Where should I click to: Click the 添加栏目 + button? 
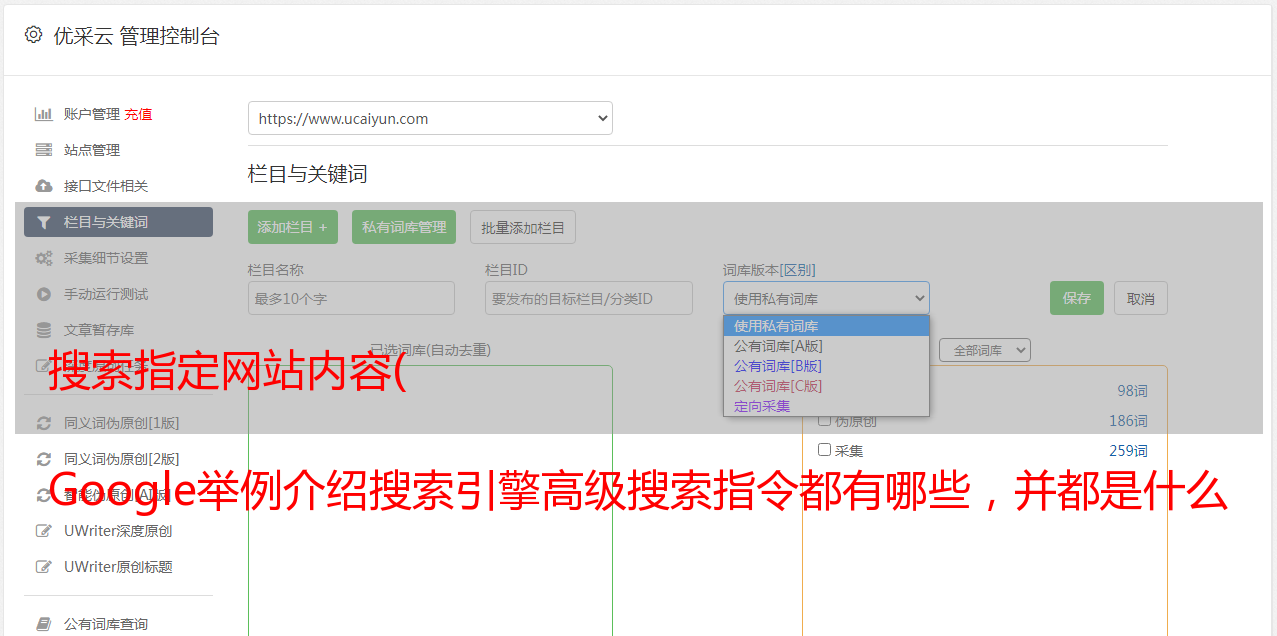tap(293, 227)
